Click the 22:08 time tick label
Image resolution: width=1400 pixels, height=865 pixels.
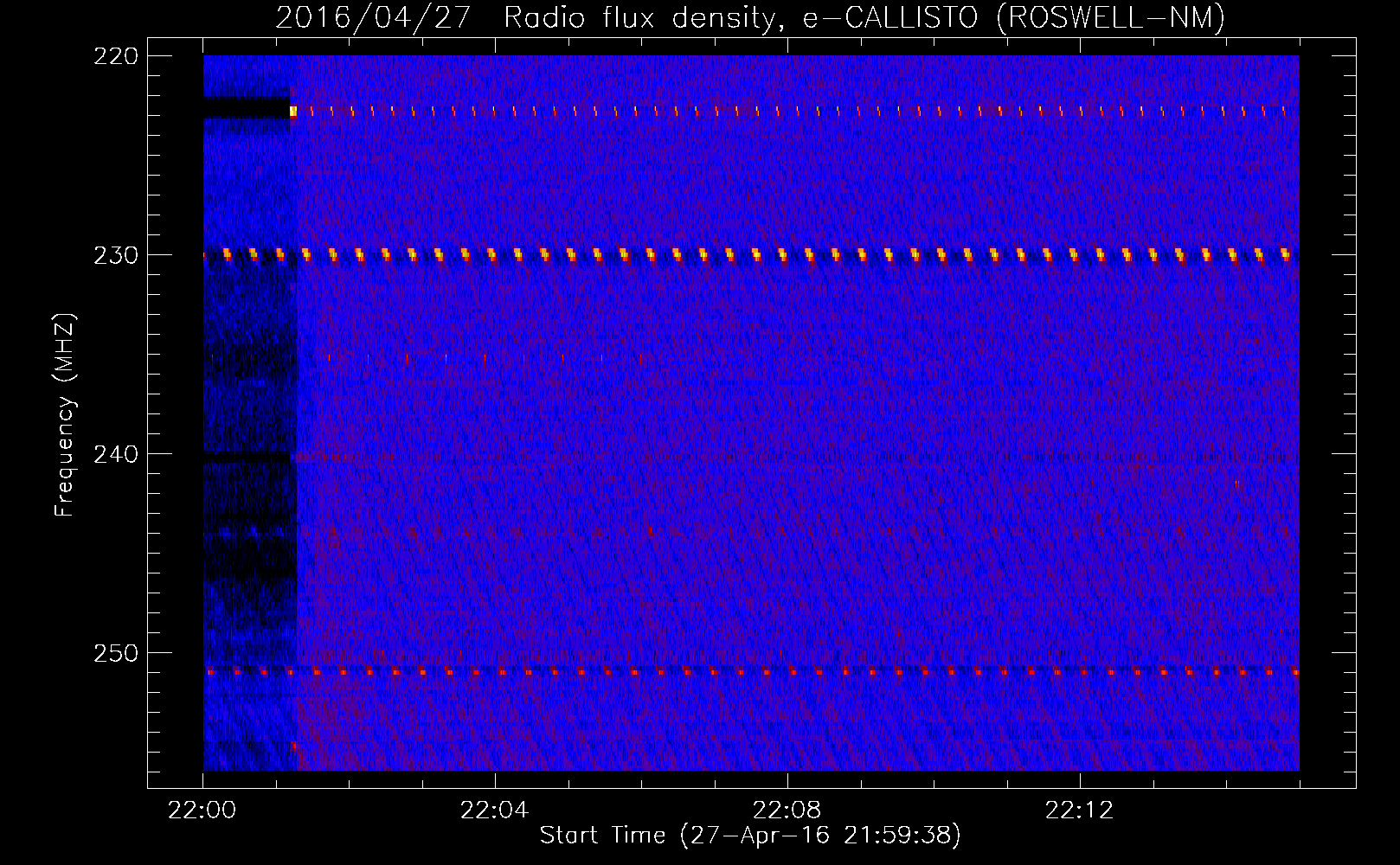click(x=787, y=811)
